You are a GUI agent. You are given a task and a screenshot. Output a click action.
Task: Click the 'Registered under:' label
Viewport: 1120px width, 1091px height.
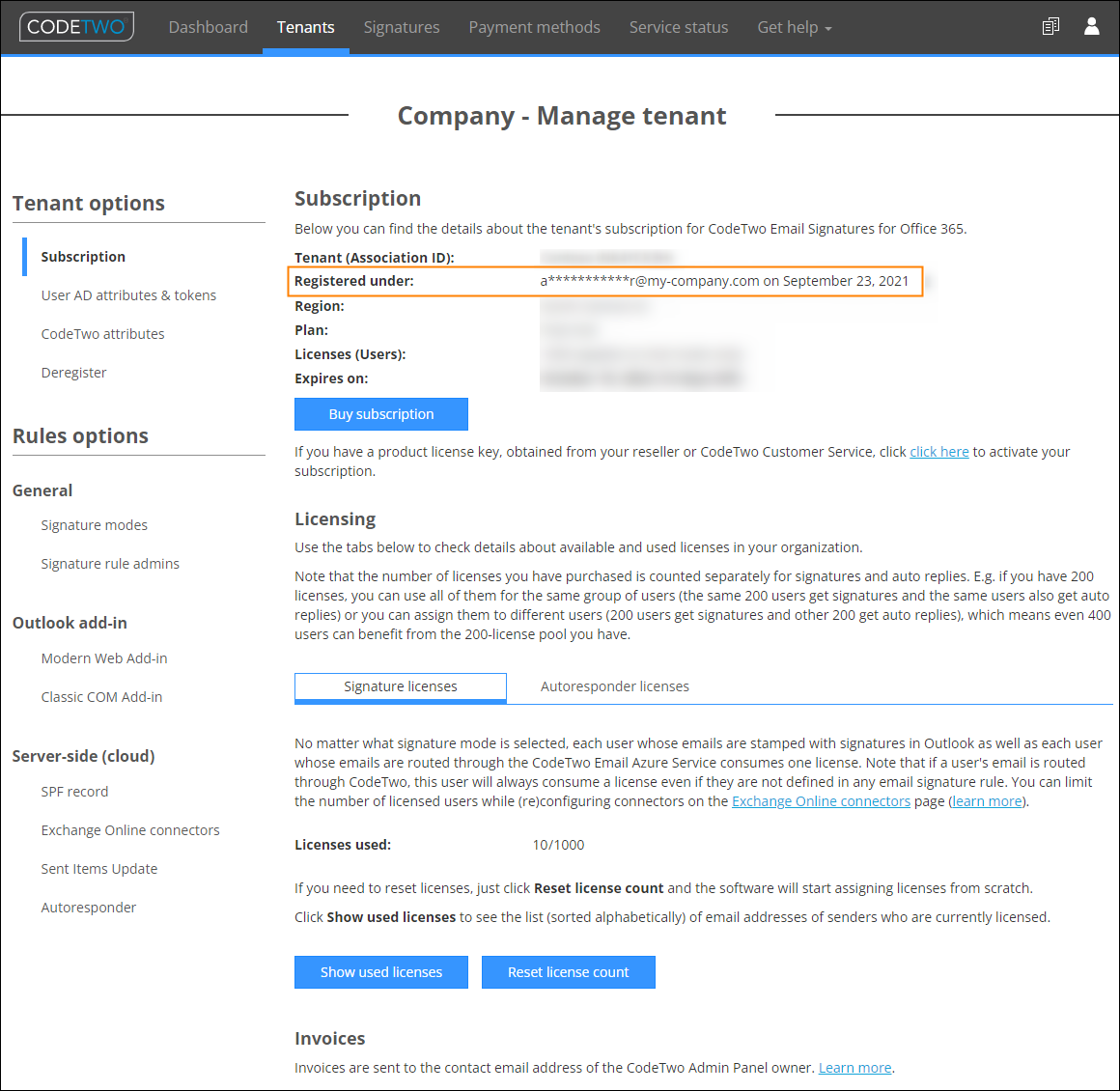354,282
